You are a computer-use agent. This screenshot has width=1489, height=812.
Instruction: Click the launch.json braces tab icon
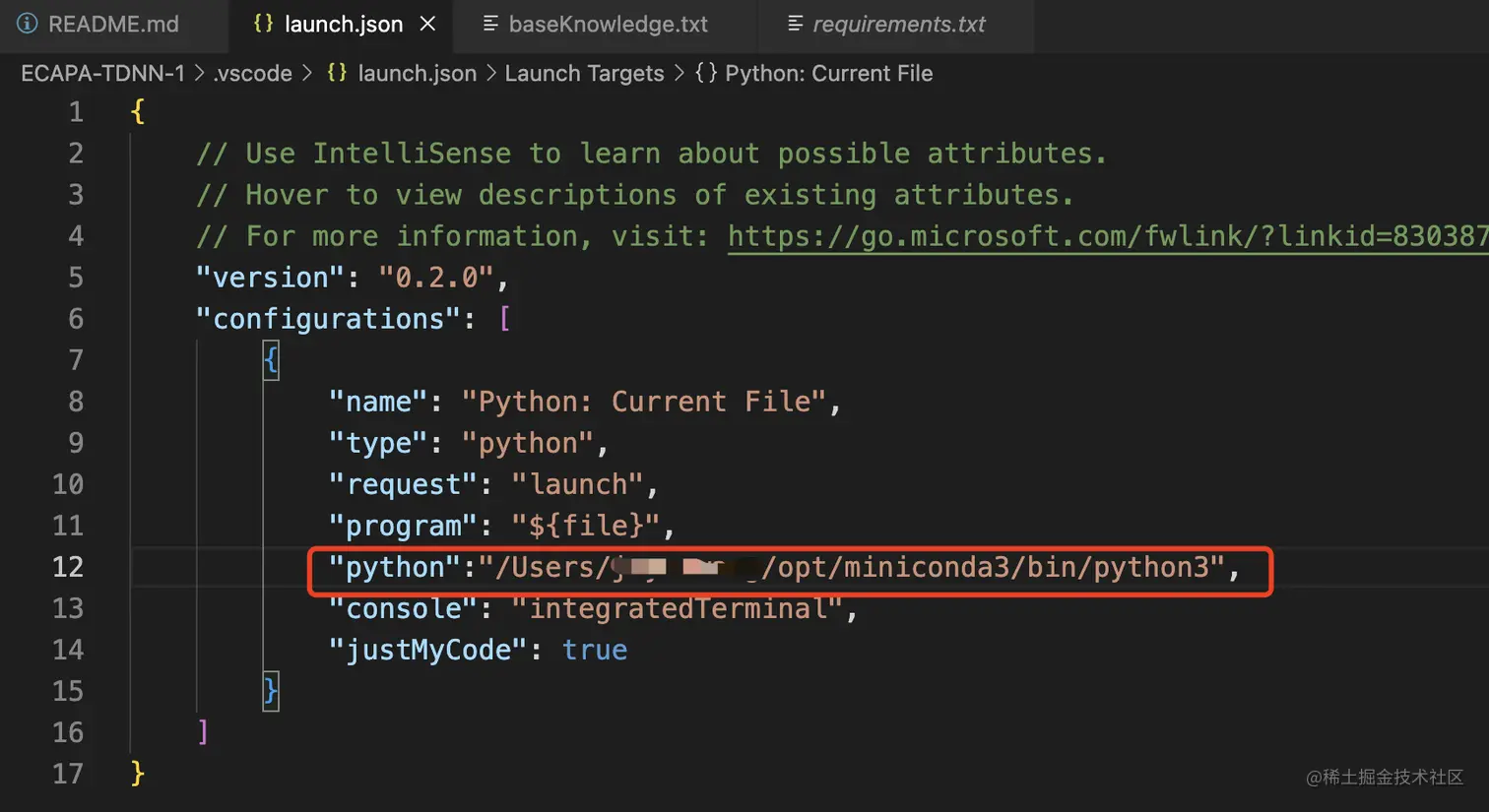(263, 24)
